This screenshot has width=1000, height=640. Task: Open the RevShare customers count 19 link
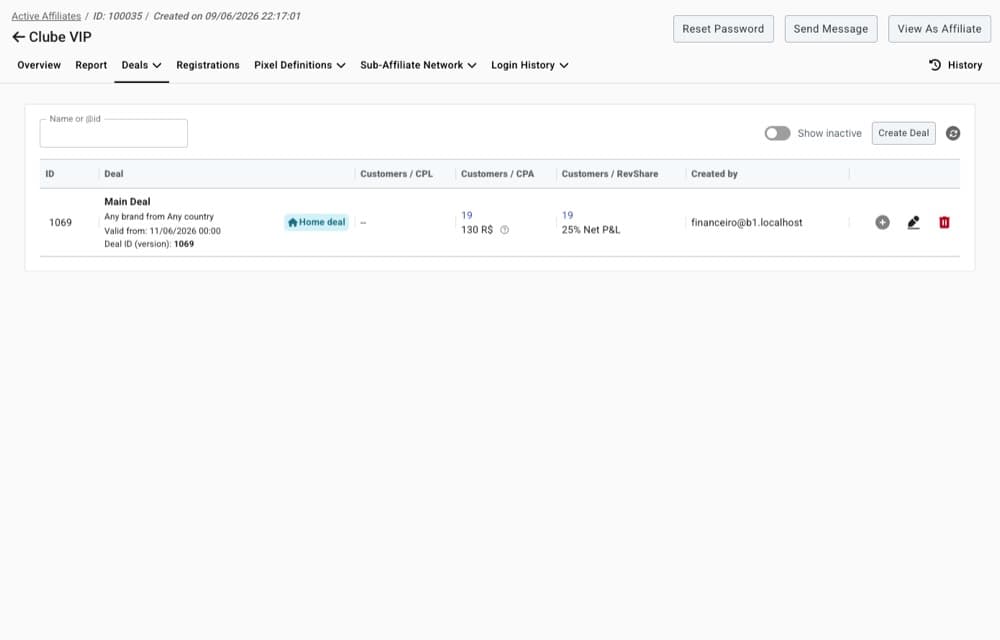pos(568,215)
